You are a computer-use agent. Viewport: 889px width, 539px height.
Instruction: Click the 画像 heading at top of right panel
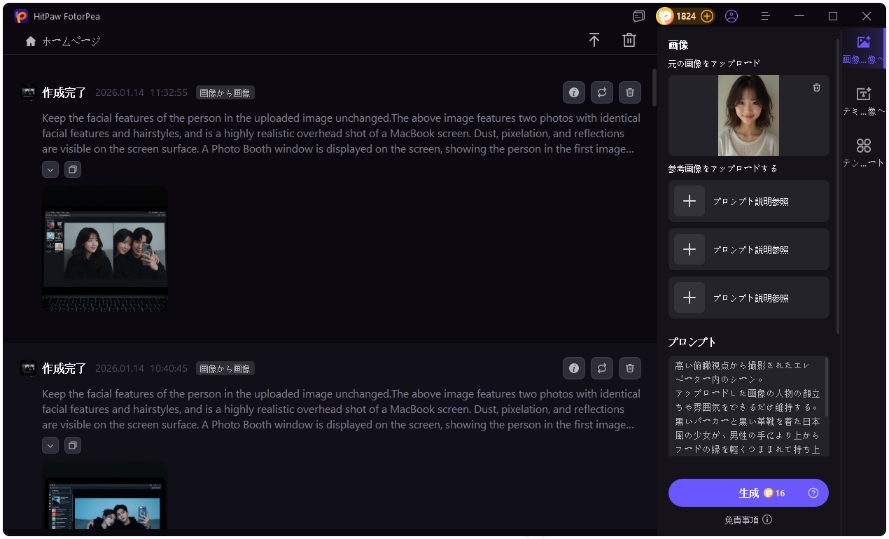678,45
